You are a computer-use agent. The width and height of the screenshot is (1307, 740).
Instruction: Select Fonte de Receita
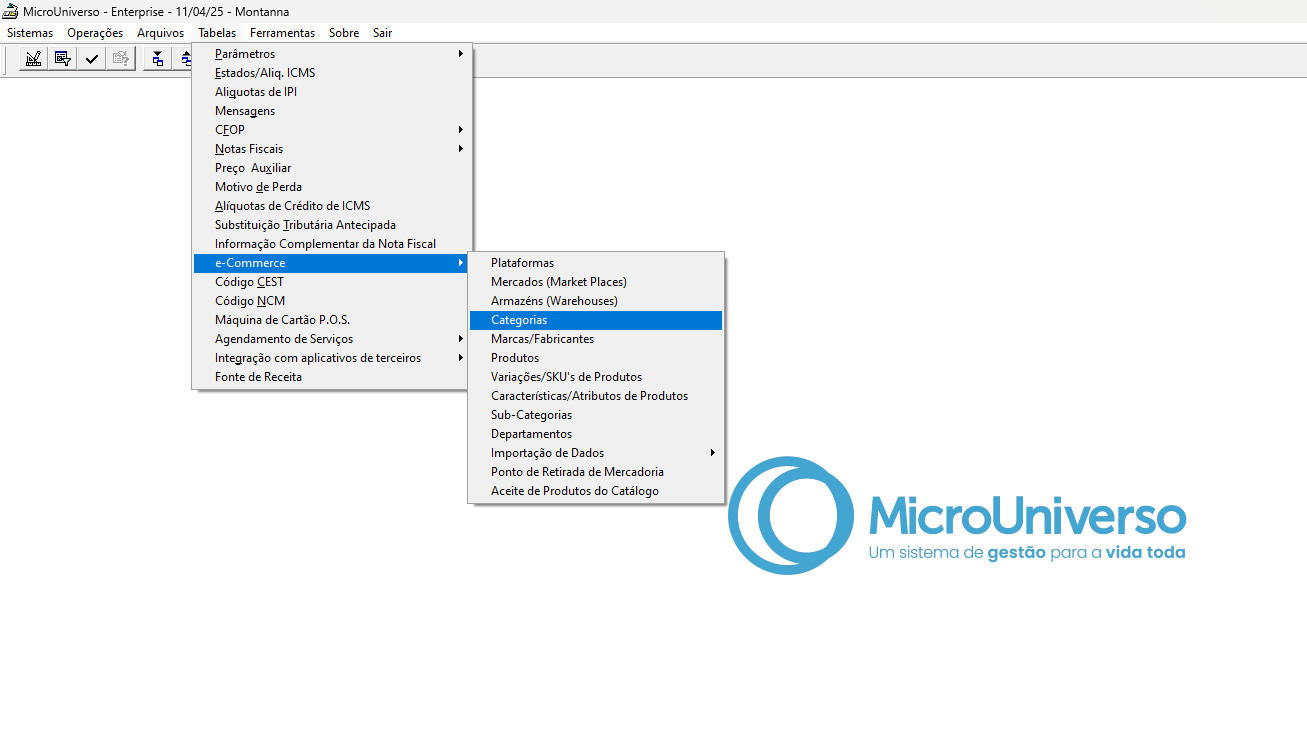click(331, 377)
